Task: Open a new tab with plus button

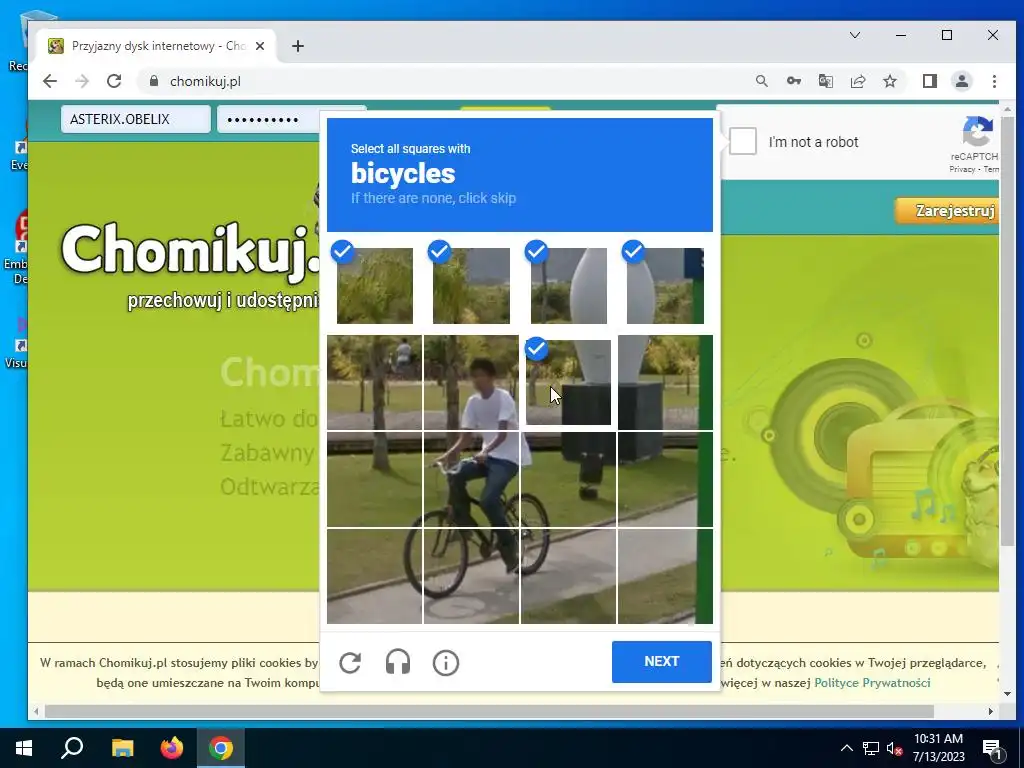Action: [x=298, y=46]
